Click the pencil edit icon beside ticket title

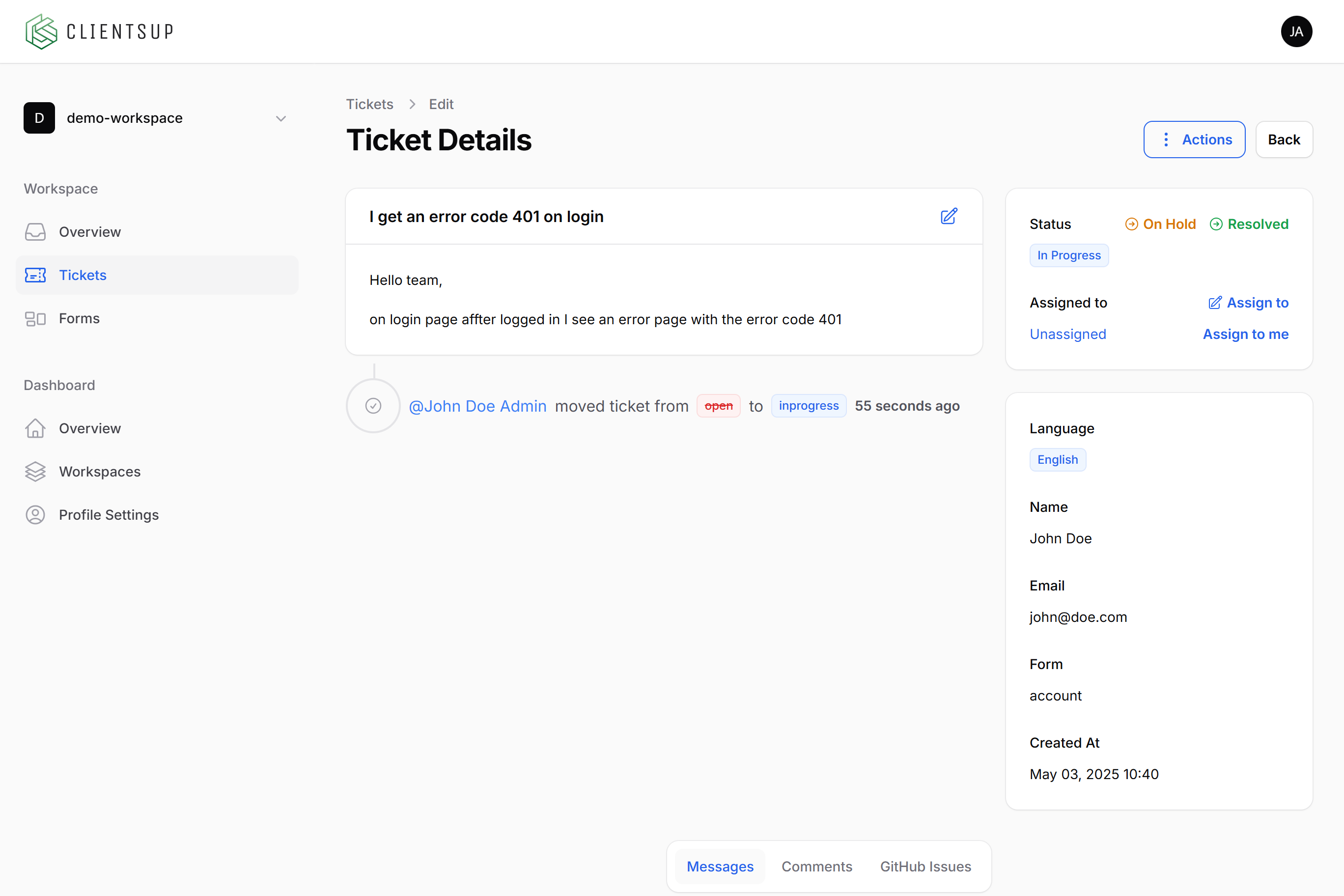point(949,216)
